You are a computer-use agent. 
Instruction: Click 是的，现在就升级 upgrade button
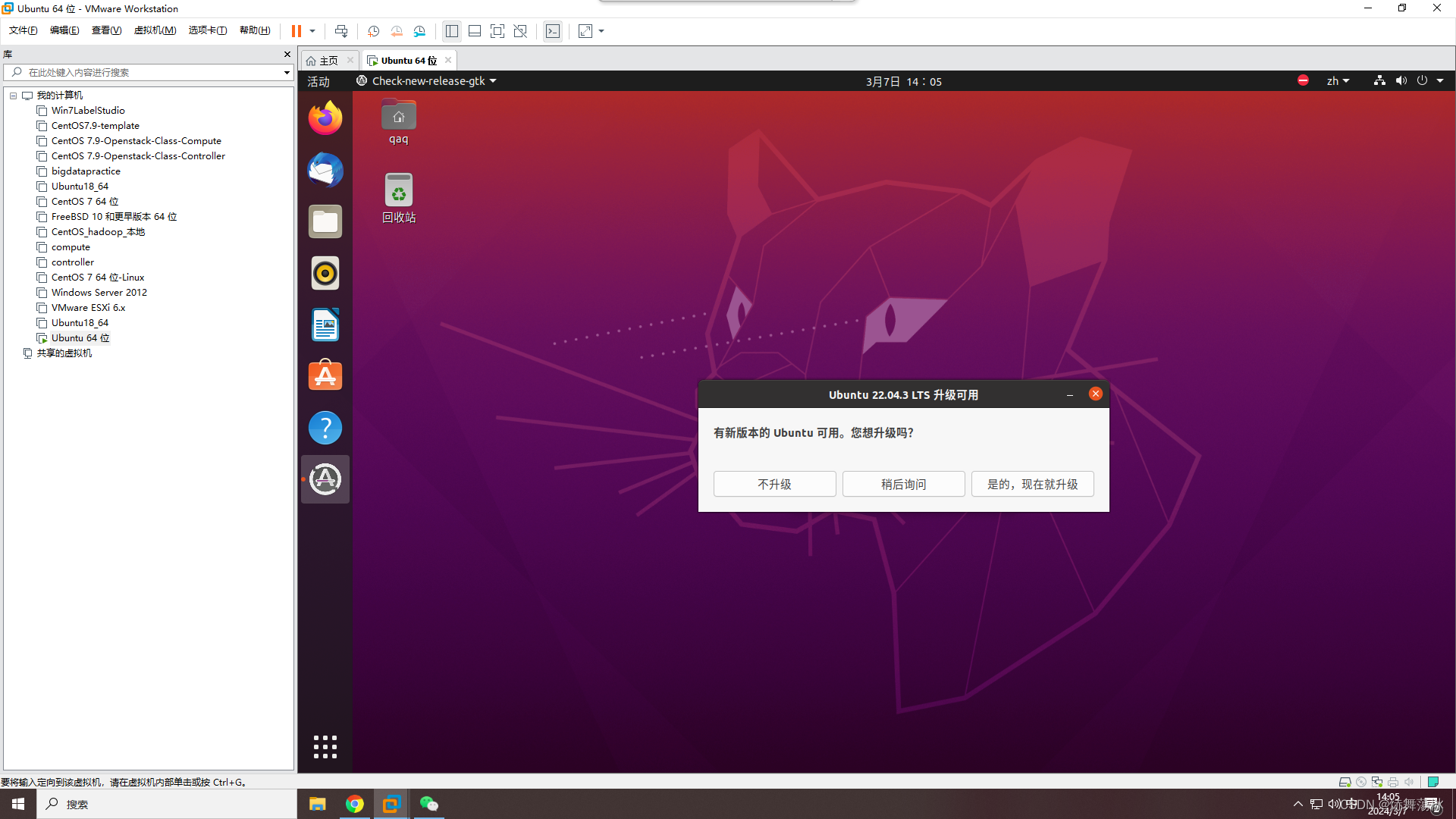1031,483
